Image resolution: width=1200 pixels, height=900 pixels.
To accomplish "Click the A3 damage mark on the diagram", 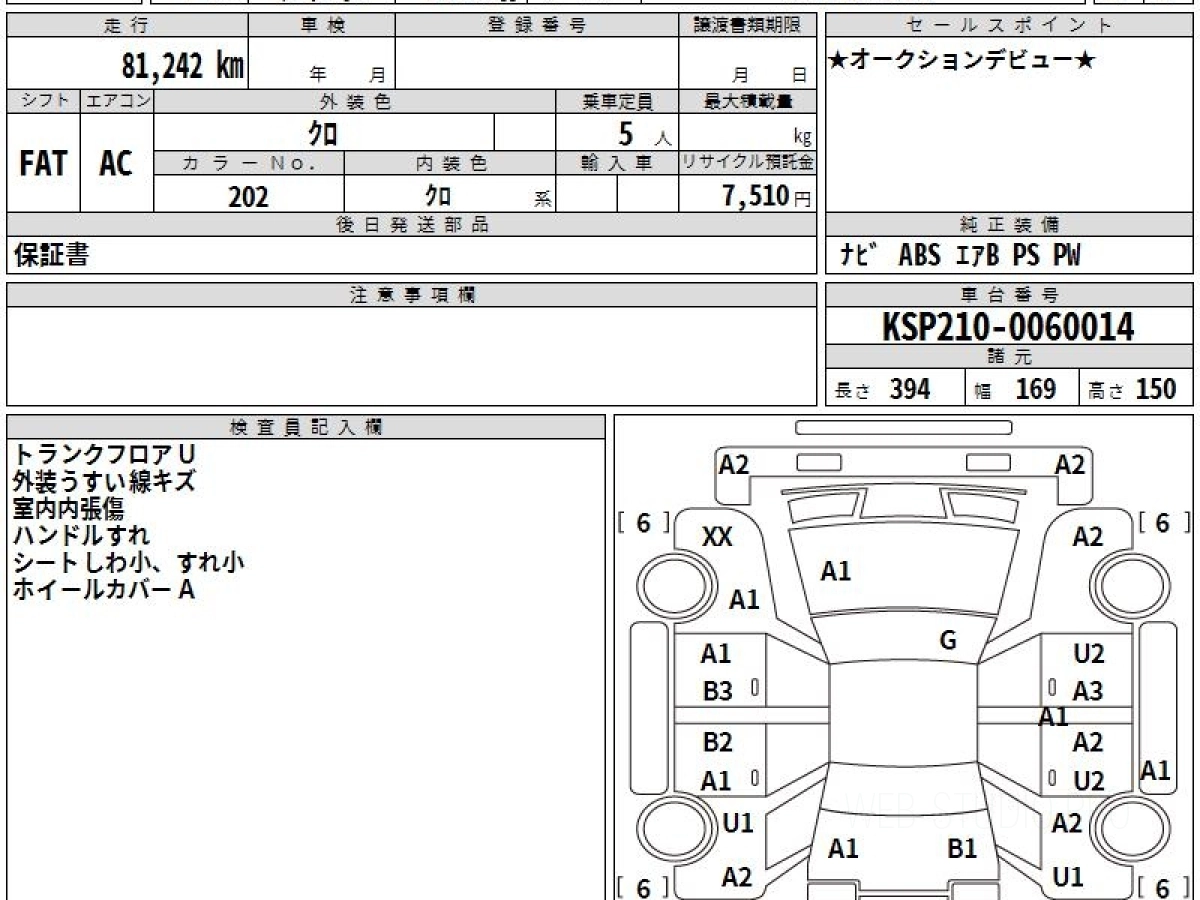I will click(1087, 691).
